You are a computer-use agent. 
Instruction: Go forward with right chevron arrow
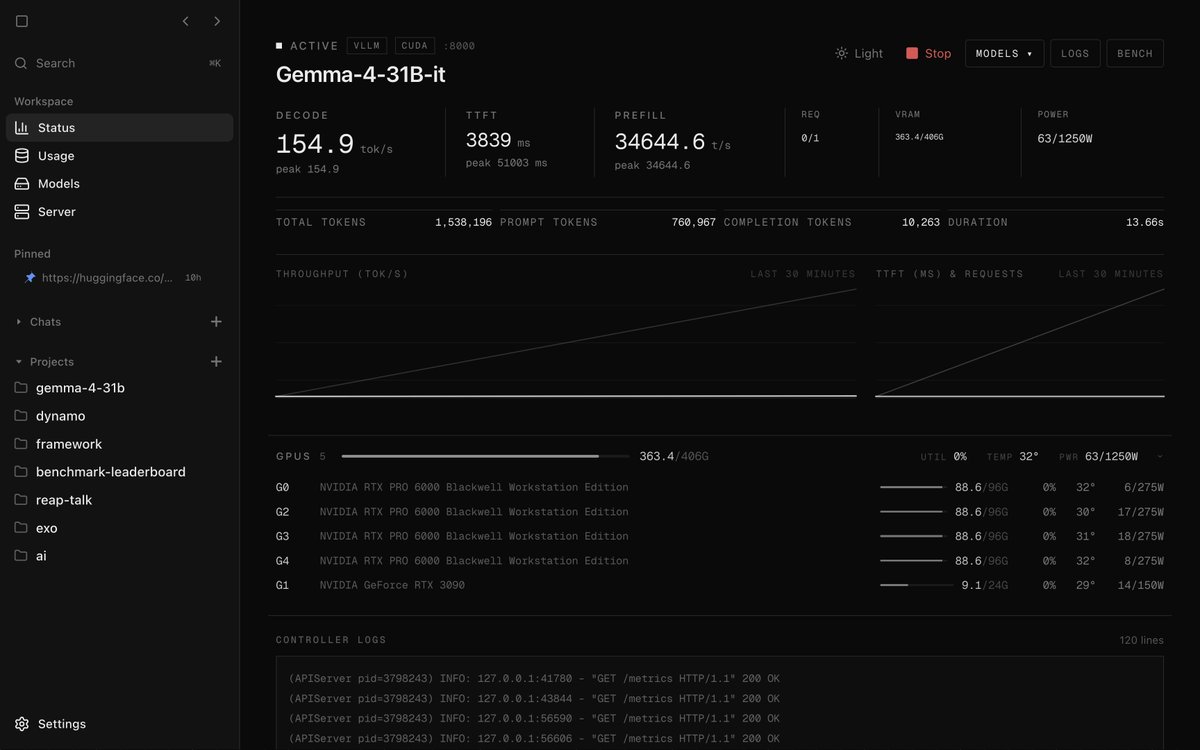217,21
